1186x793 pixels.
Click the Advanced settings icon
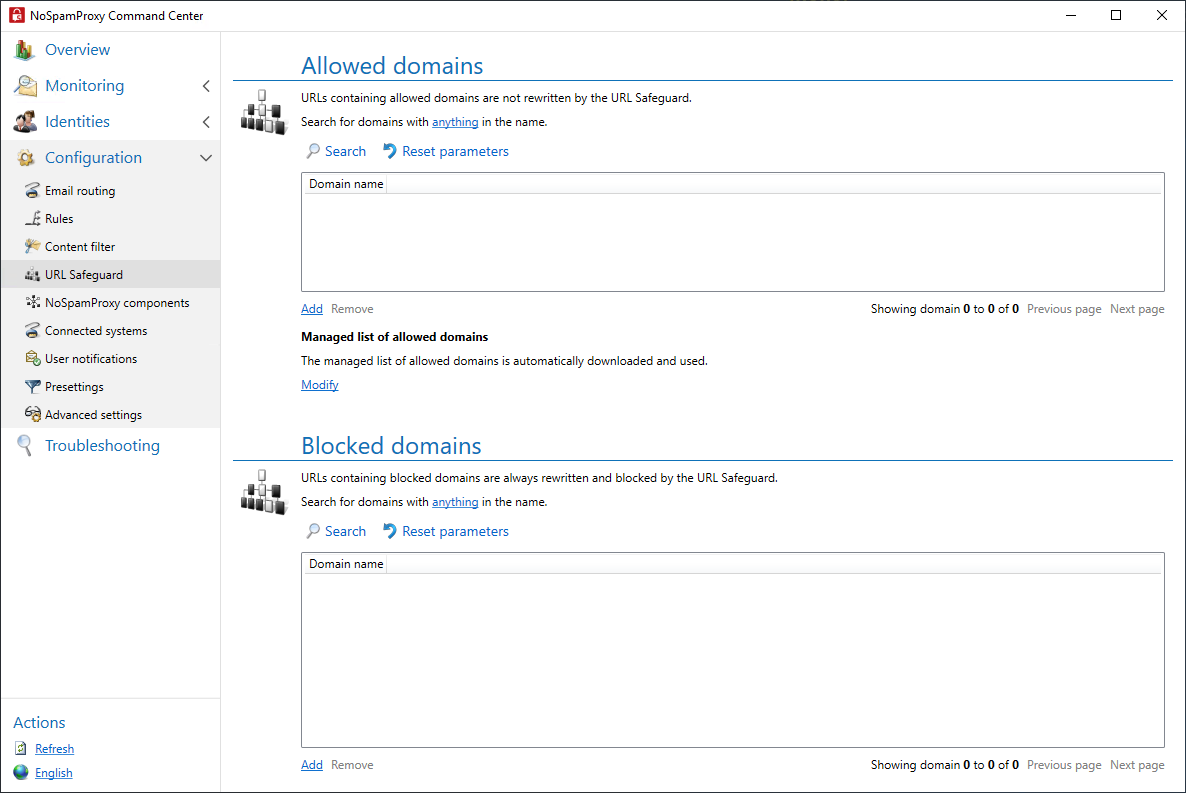(x=33, y=414)
